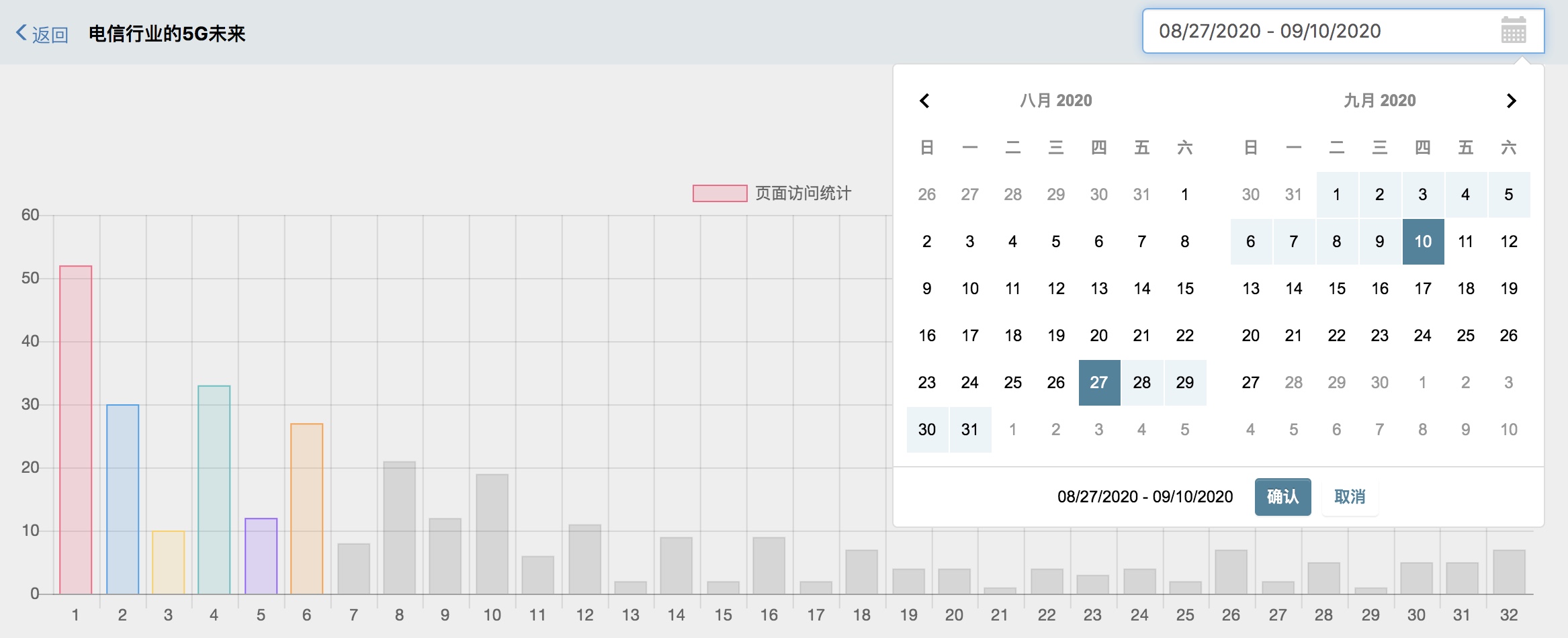Image resolution: width=1568 pixels, height=638 pixels.
Task: Click the calendar icon in date field
Action: 1513,31
